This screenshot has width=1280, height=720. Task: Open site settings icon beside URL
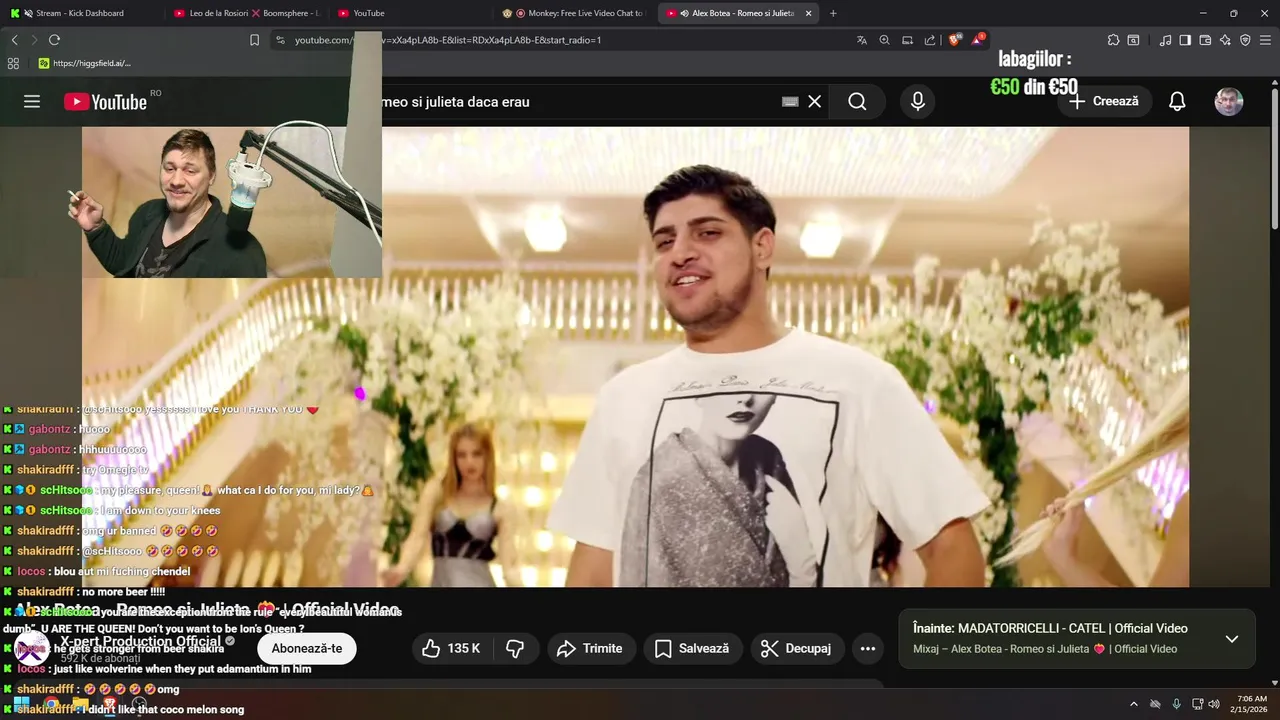point(280,40)
